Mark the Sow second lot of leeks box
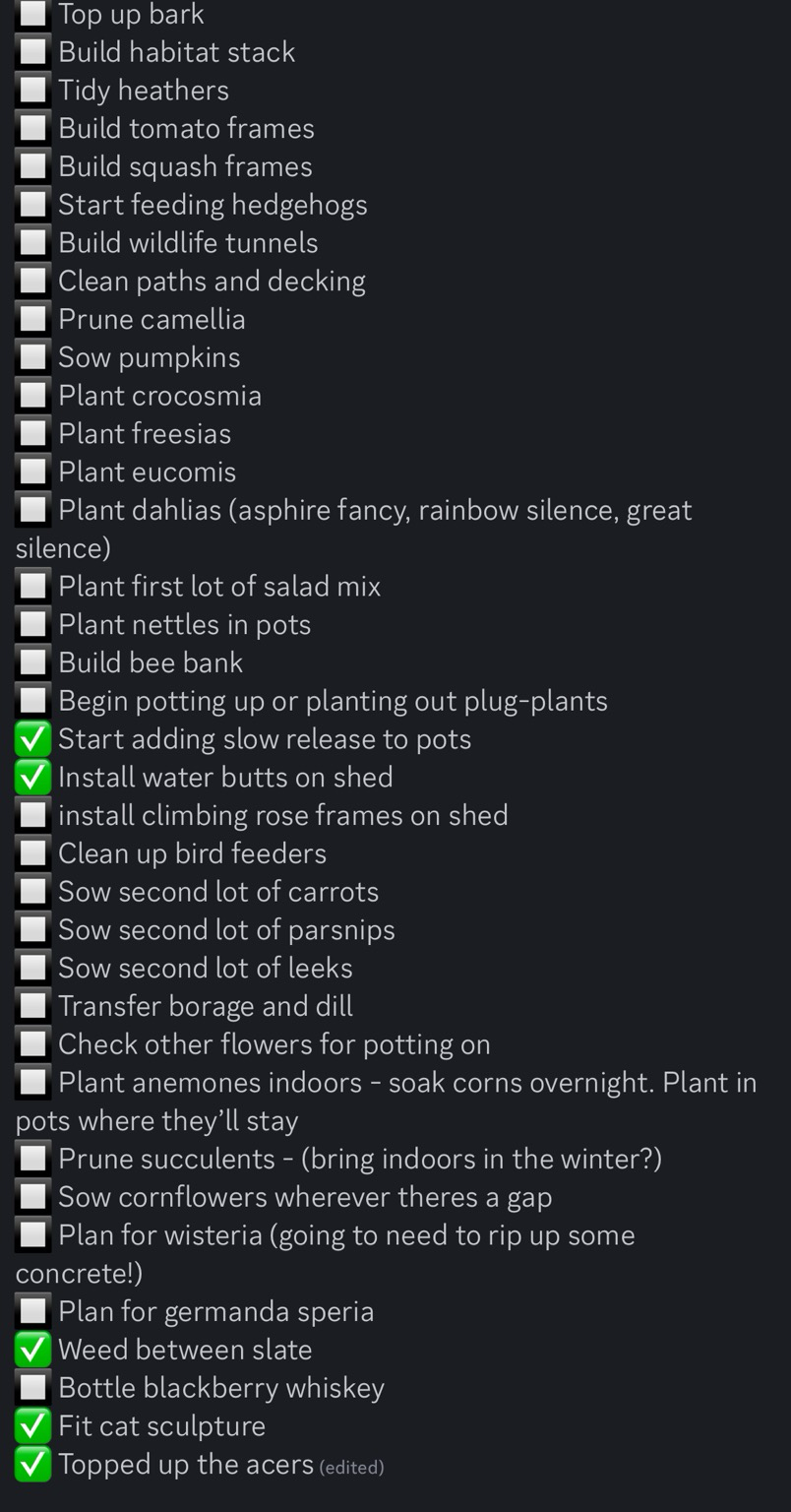 point(33,968)
